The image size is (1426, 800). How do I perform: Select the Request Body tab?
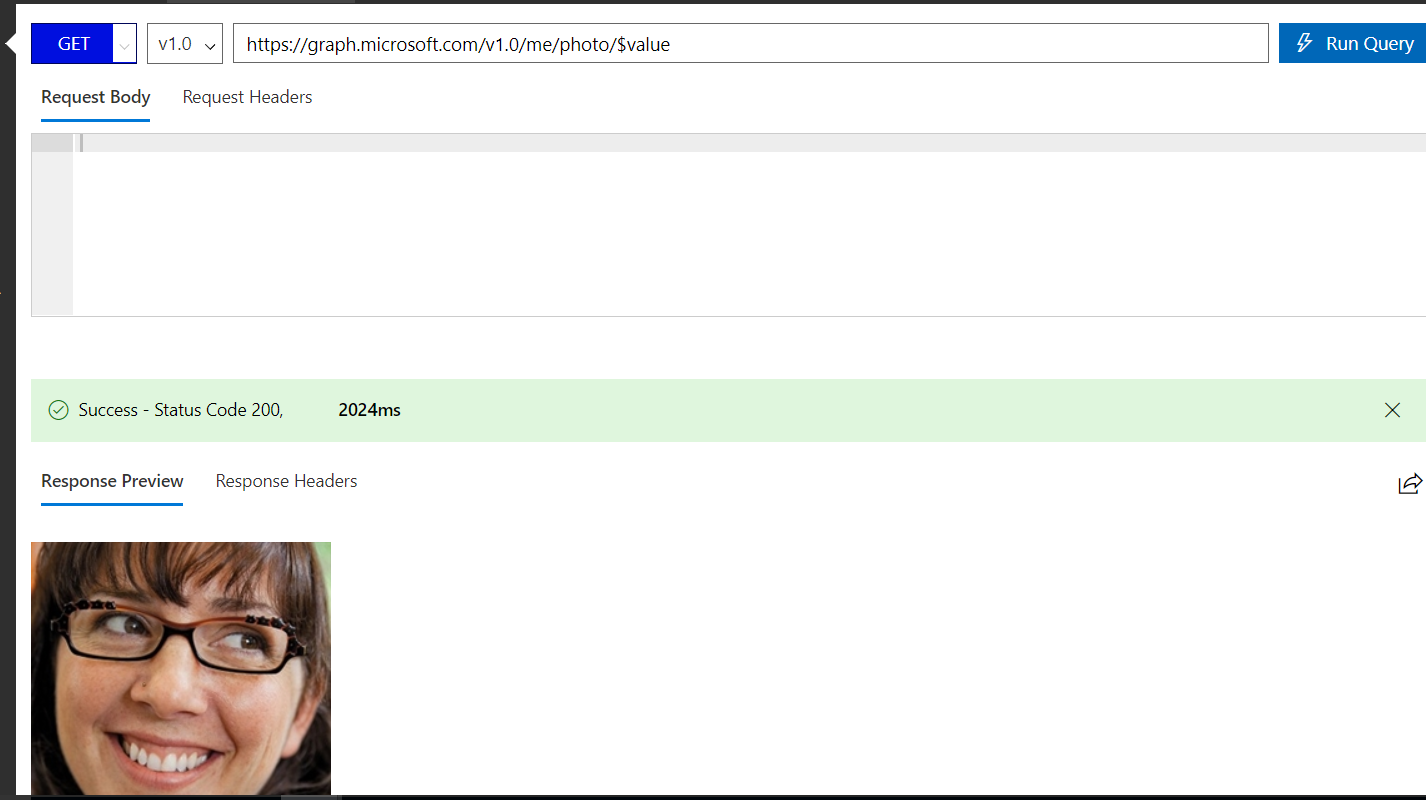tap(95, 96)
